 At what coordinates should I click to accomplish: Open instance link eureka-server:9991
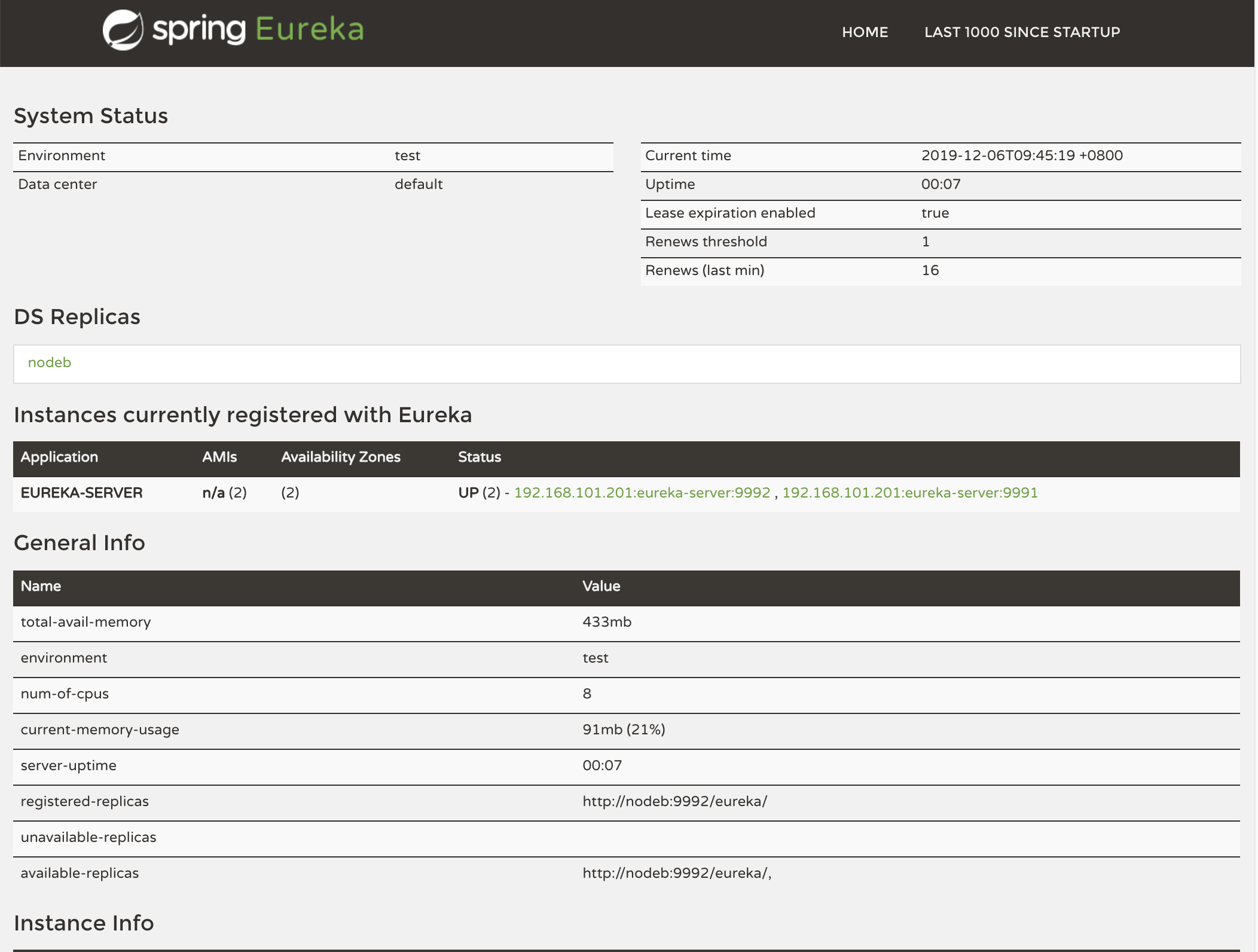point(910,493)
